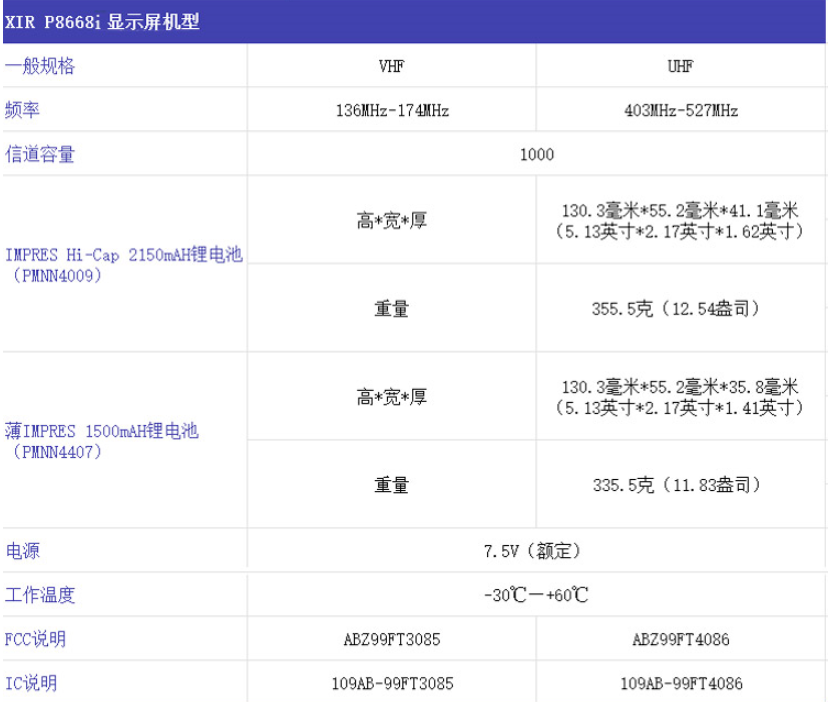The width and height of the screenshot is (829, 702).
Task: Select the '薄IMPRES 1500mAH锂电池' label
Action: click(x=102, y=431)
